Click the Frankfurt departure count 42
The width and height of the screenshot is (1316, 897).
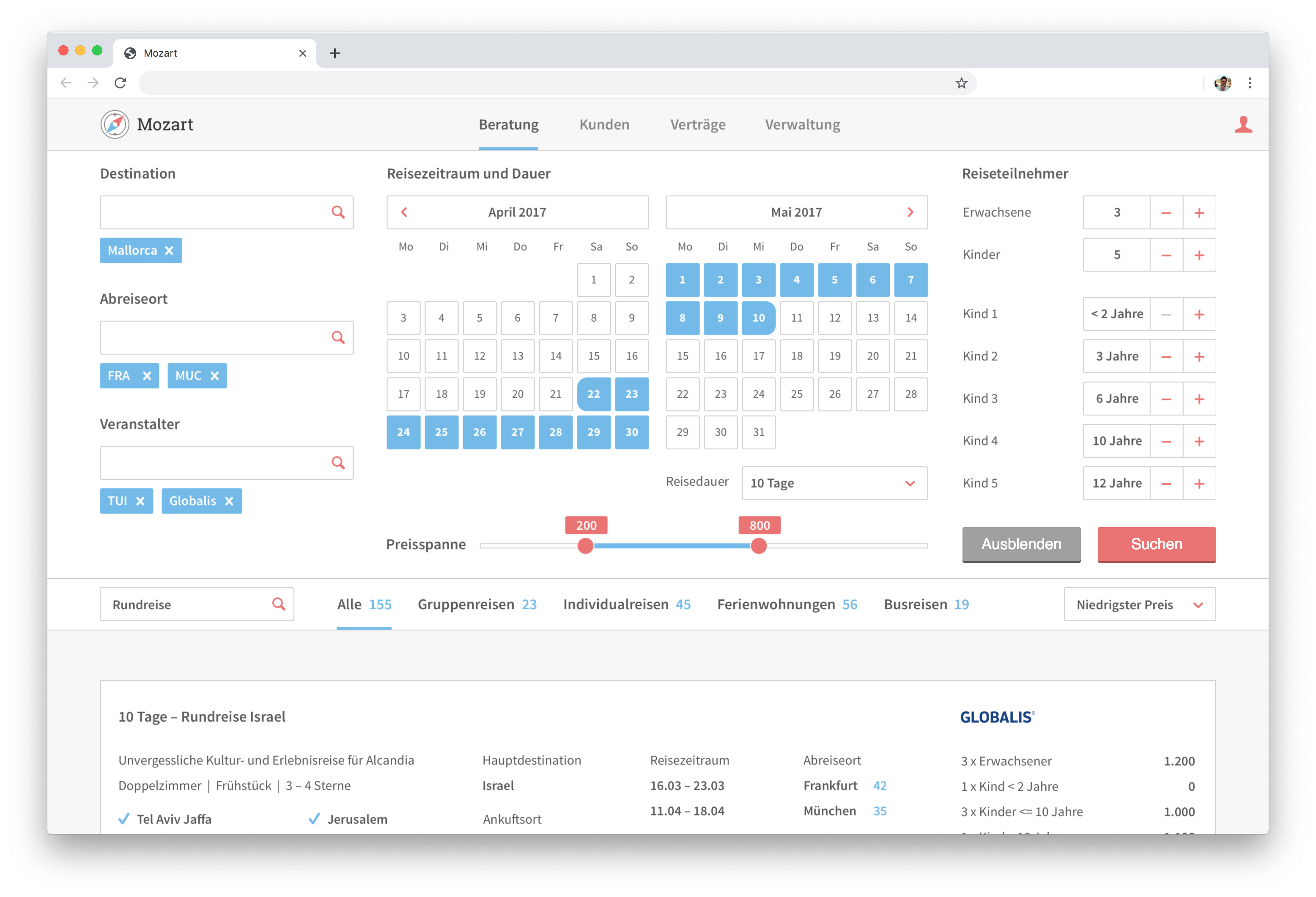pyautogui.click(x=880, y=786)
